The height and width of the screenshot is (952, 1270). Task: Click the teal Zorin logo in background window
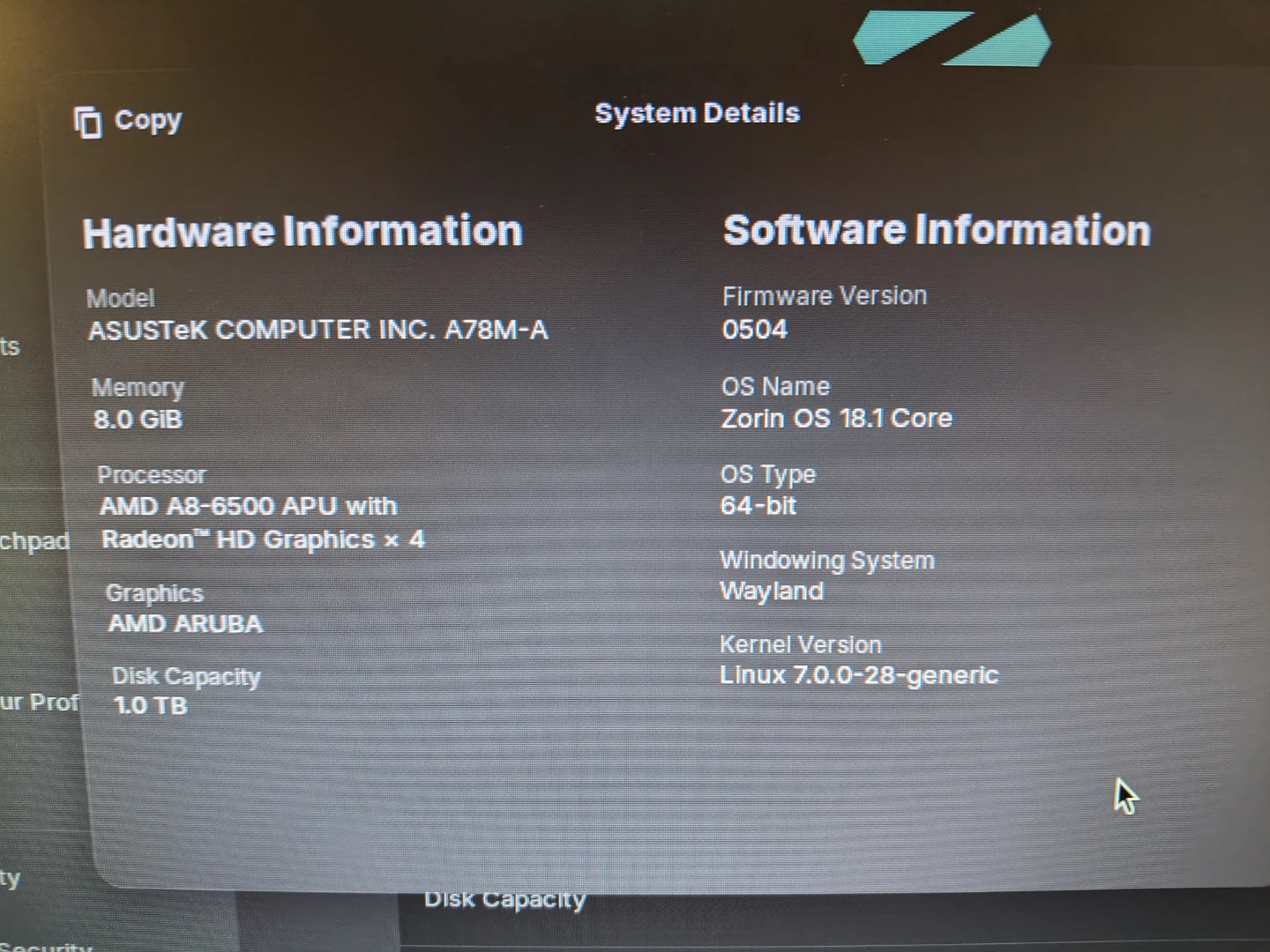(952, 38)
